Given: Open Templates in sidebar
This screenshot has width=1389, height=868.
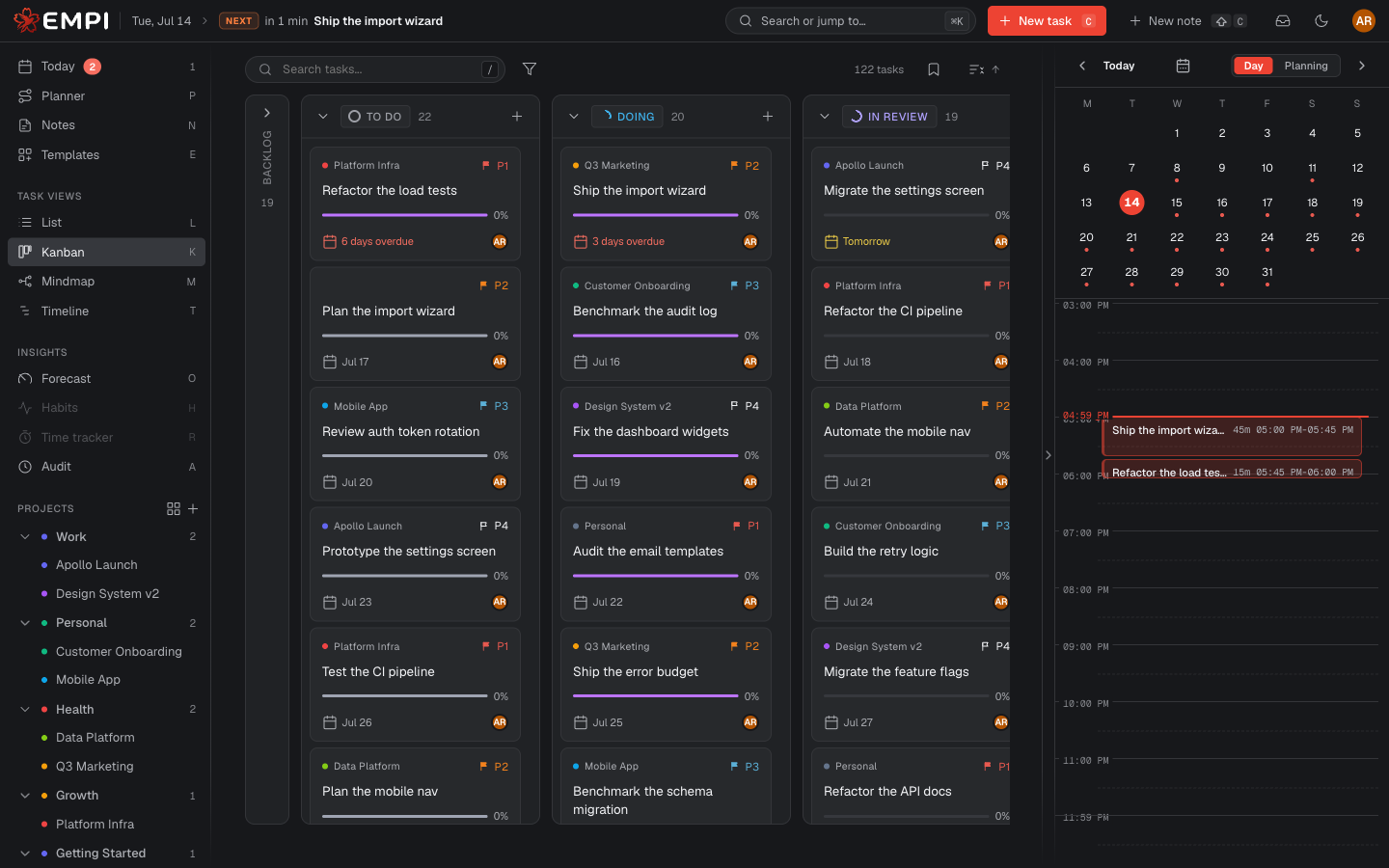Looking at the screenshot, I should pos(106,154).
